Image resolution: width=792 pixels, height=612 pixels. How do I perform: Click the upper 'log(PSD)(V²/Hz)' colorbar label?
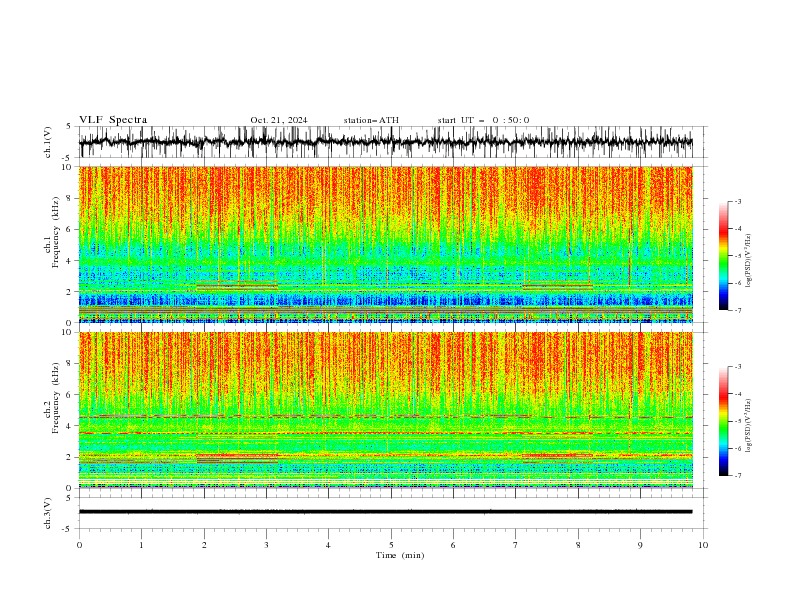[748, 261]
